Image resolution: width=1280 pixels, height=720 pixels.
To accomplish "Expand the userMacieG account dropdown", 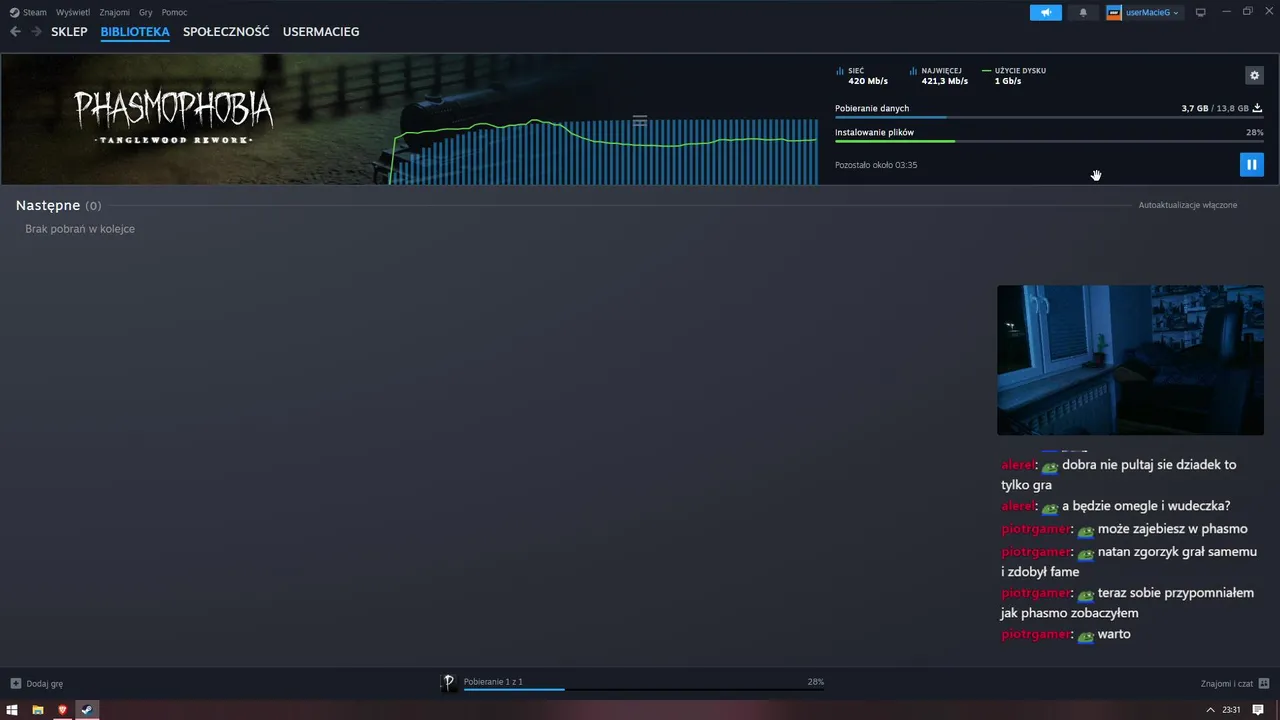I will pos(1153,13).
